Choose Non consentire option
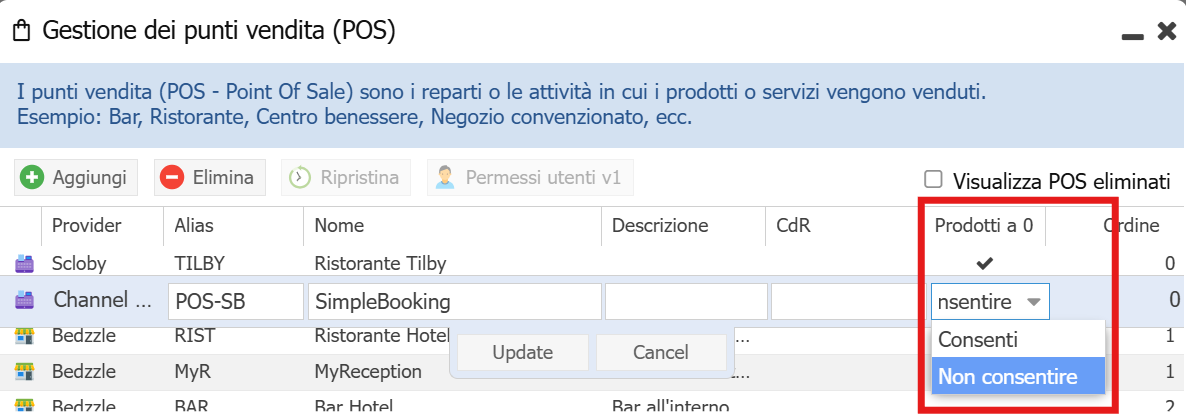Image resolution: width=1186 pixels, height=414 pixels. point(1007,377)
